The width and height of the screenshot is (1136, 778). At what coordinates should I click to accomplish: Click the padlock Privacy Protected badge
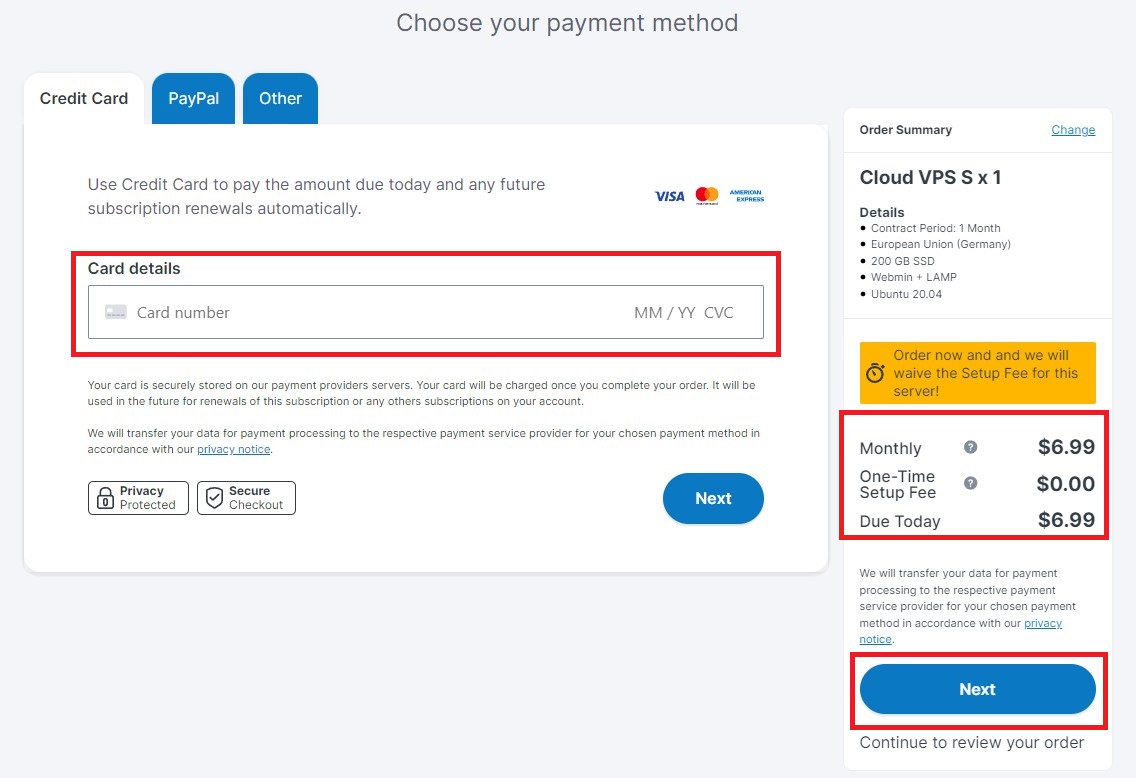pos(138,498)
